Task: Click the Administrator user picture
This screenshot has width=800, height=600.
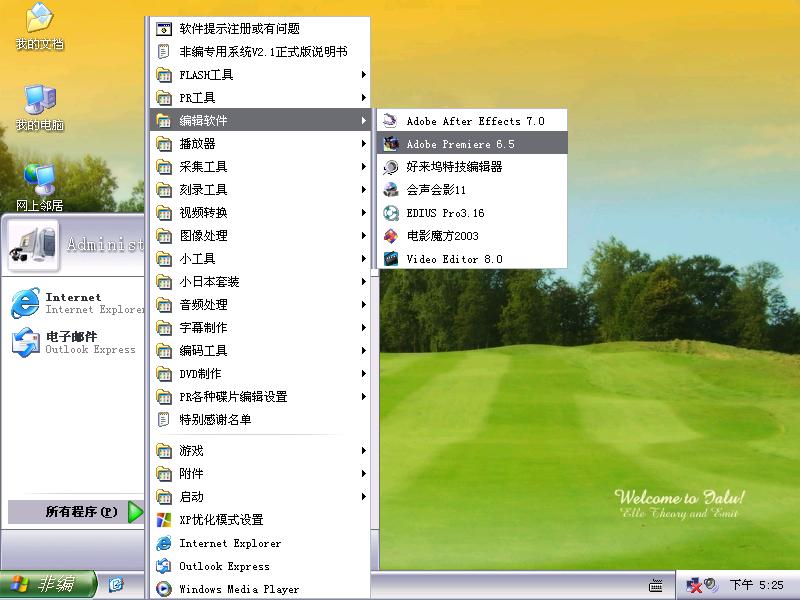Action: (x=34, y=245)
